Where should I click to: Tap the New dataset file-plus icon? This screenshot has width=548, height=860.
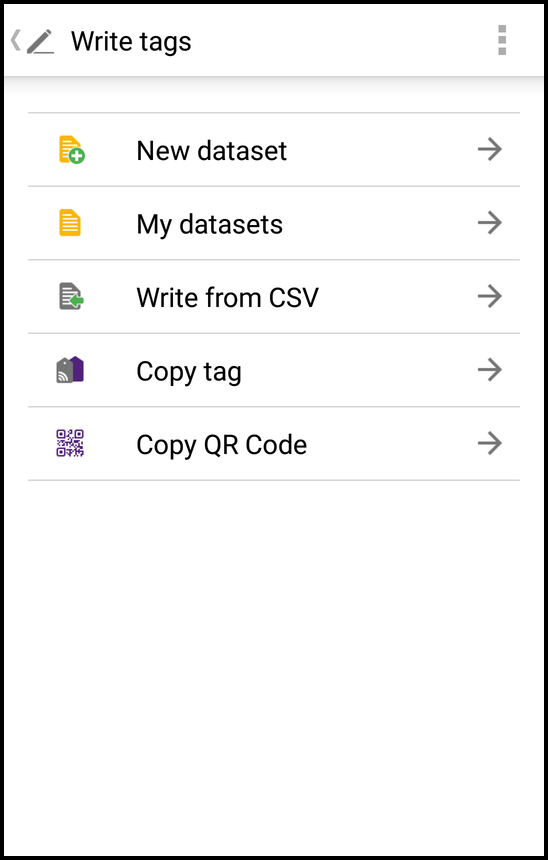(71, 150)
